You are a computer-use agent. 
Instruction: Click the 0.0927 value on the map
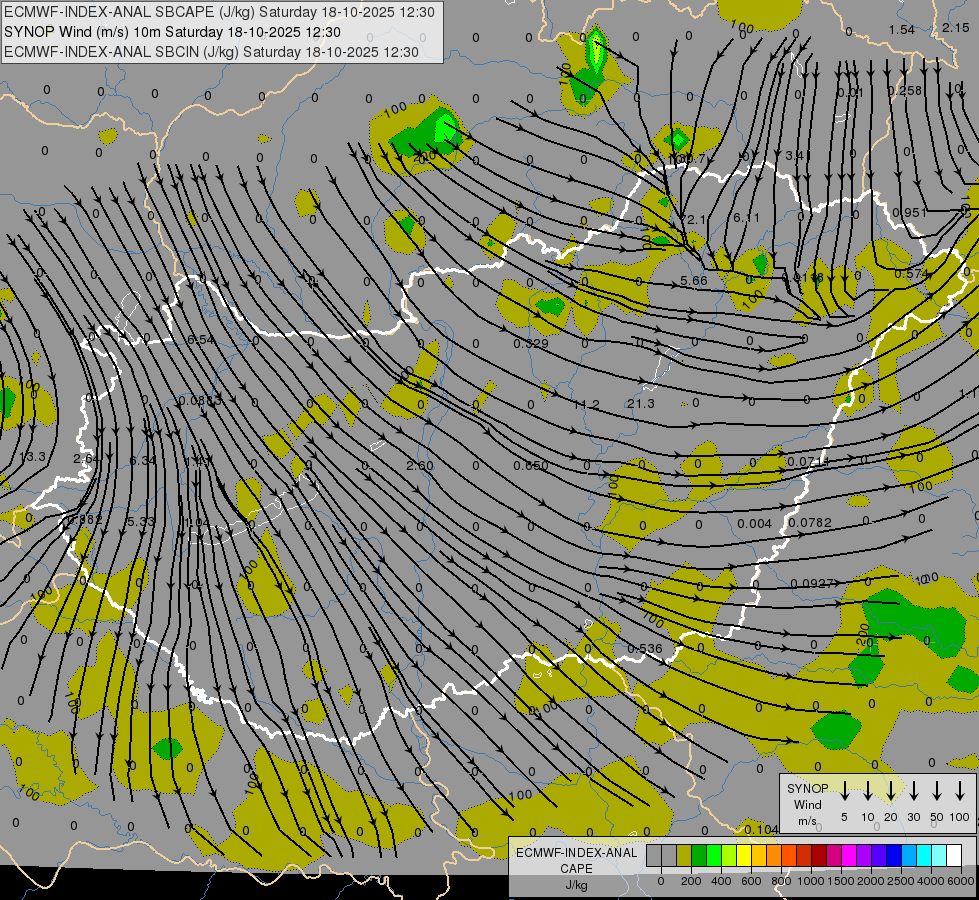812,583
